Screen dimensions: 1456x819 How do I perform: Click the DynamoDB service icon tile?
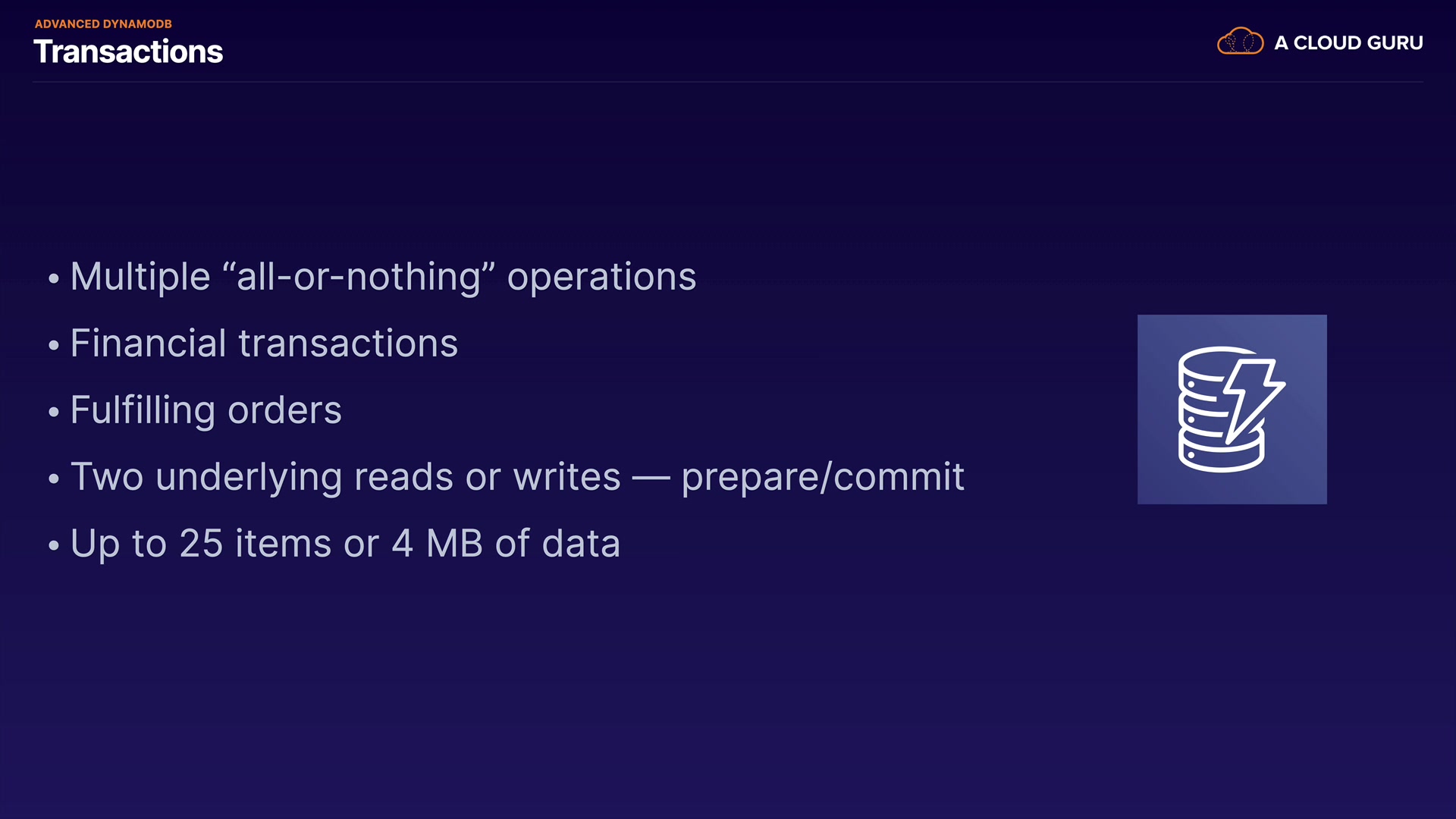(1232, 409)
